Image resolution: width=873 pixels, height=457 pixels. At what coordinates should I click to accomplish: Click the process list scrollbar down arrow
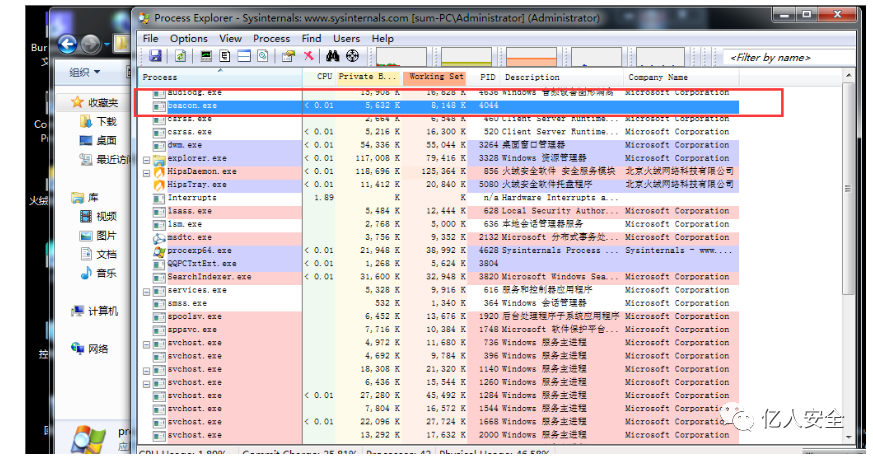click(x=849, y=437)
